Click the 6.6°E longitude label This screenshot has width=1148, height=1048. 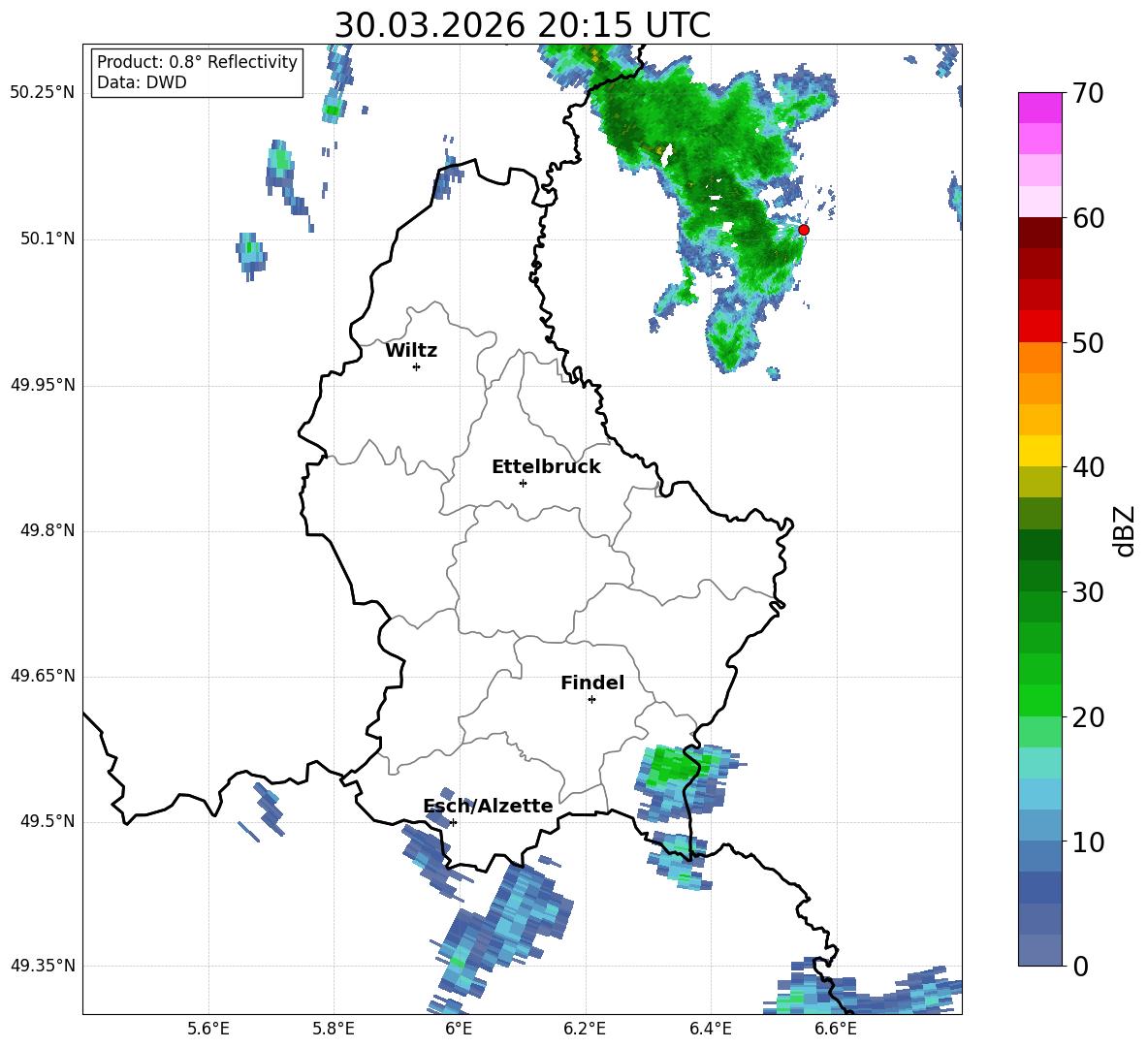pyautogui.click(x=836, y=1029)
